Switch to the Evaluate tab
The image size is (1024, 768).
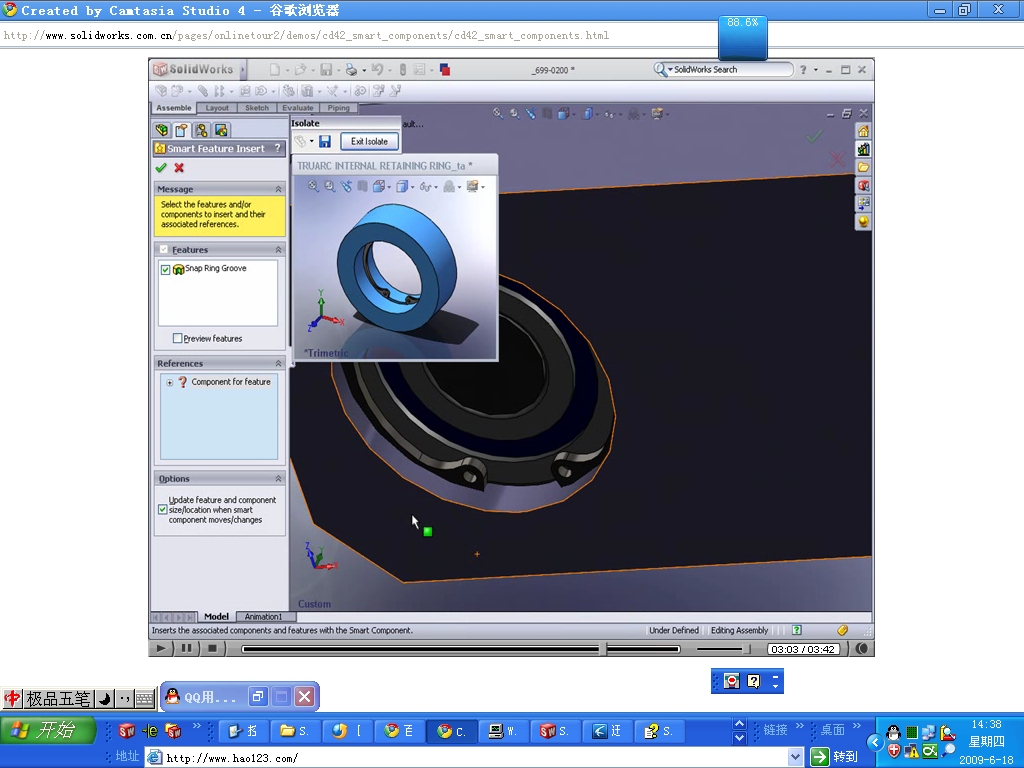[298, 108]
